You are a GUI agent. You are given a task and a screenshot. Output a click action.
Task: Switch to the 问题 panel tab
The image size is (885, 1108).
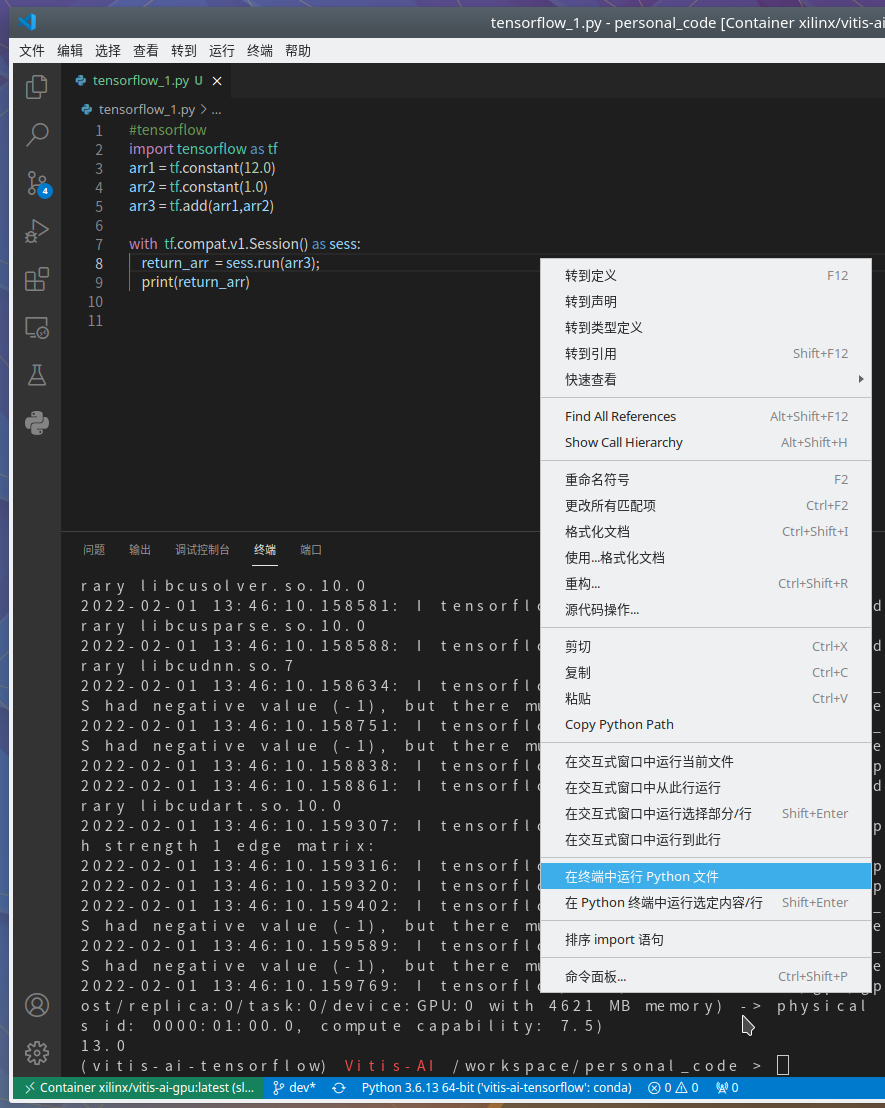(94, 550)
